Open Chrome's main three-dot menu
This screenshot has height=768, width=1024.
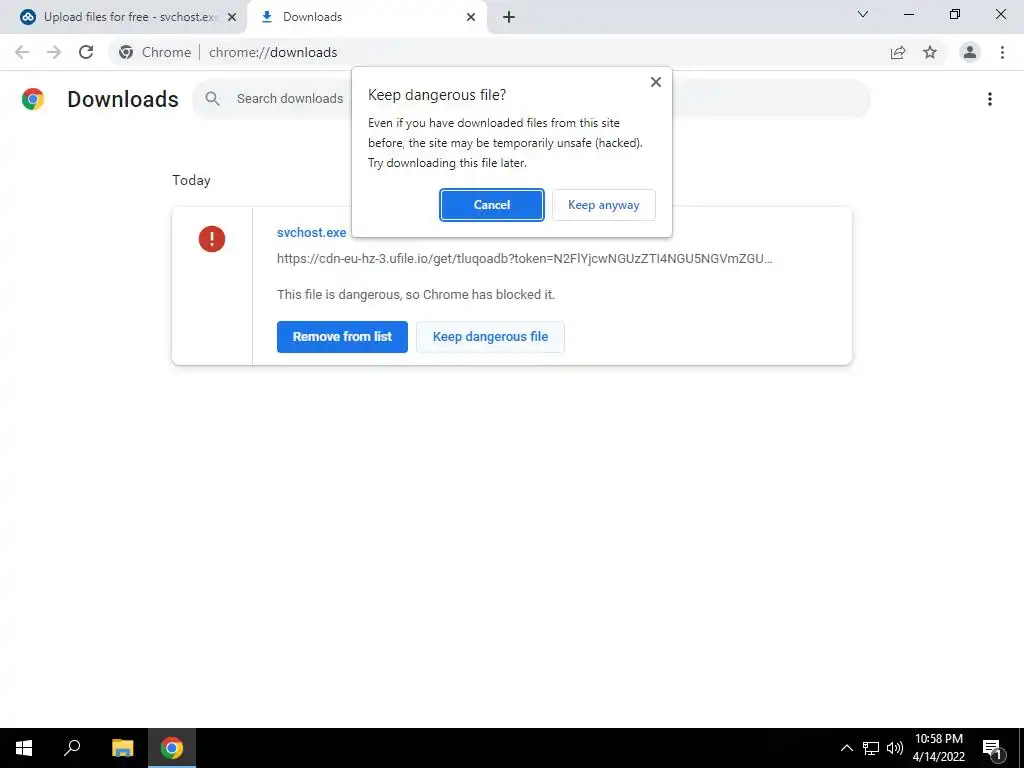coord(1002,52)
